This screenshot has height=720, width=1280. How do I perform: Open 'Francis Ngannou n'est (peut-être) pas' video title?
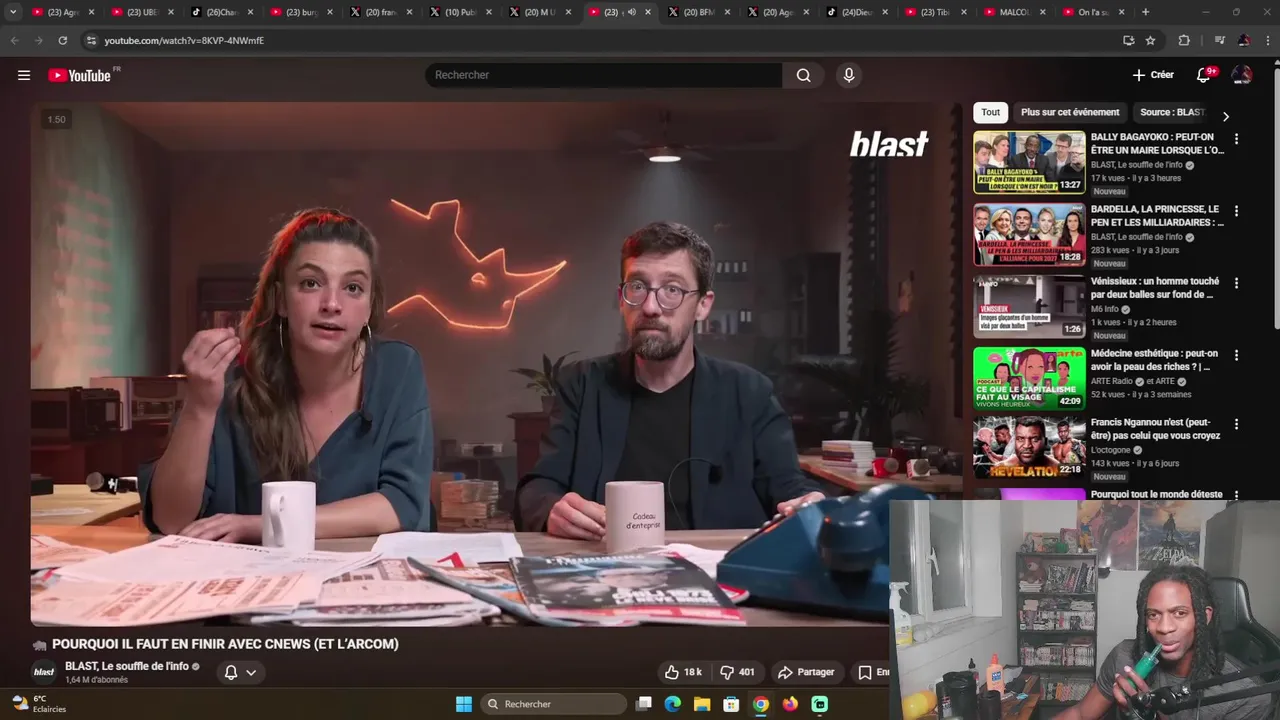pyautogui.click(x=1155, y=429)
